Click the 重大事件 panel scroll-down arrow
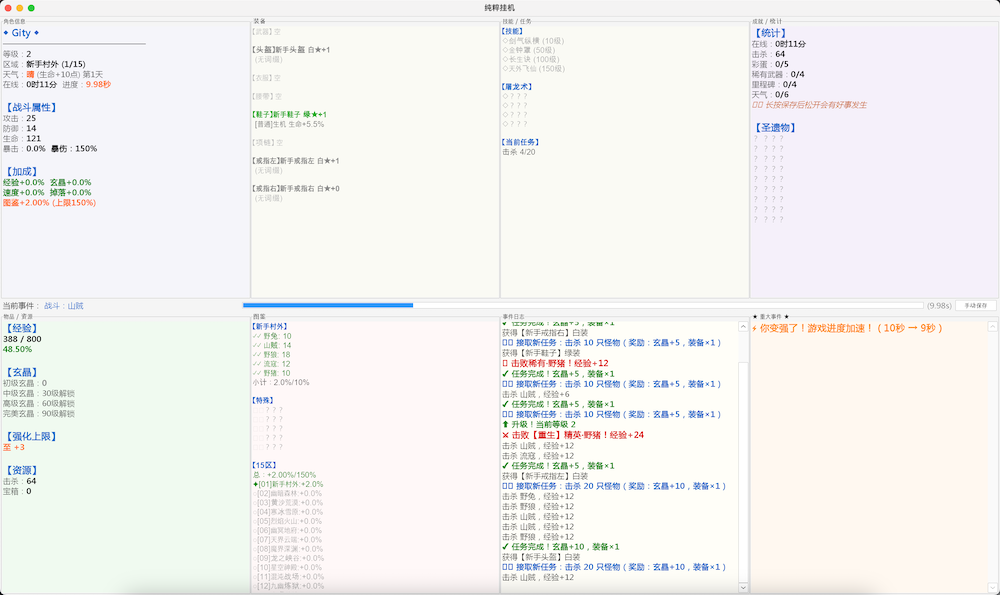Screen dimensions: 1000x595 (992, 587)
